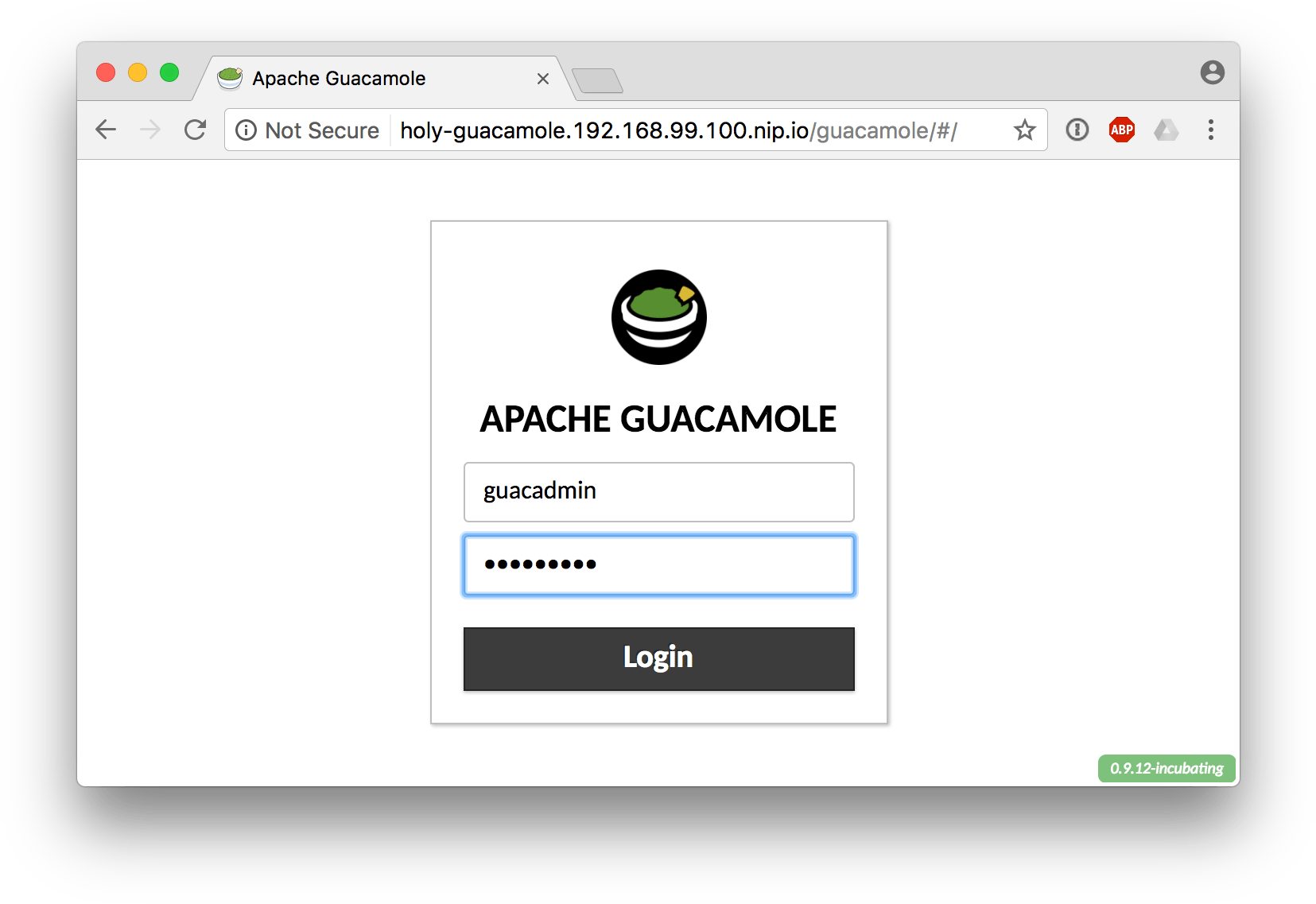Screen dimensions: 1316x904
Task: Click the browser back arrow
Action: coord(106,130)
